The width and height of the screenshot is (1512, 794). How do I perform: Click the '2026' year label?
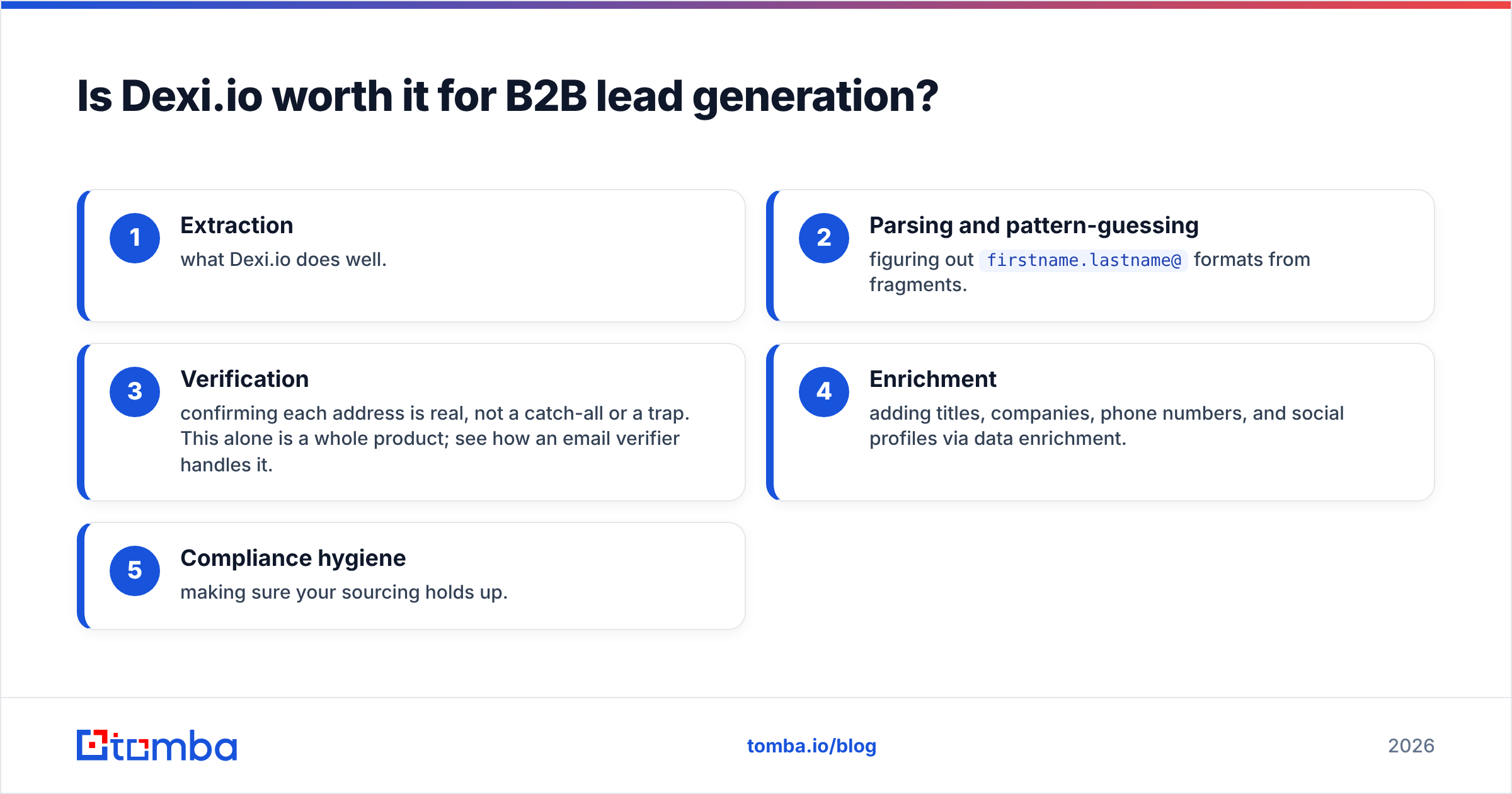point(1411,746)
